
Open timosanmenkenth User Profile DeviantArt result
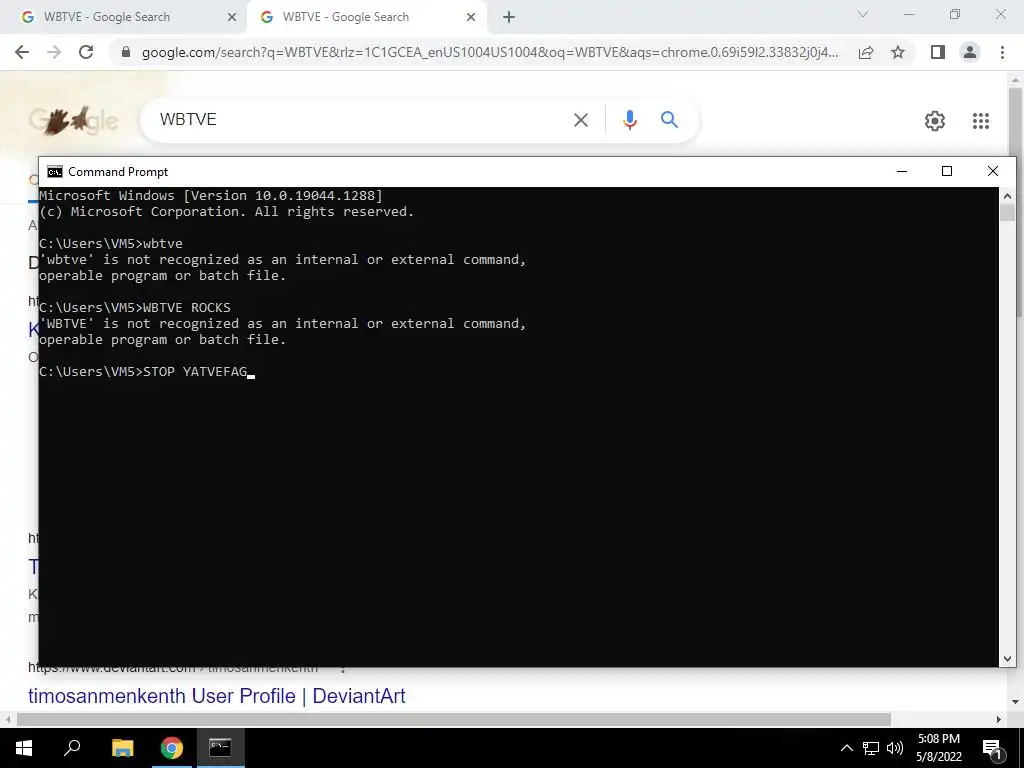(x=217, y=696)
